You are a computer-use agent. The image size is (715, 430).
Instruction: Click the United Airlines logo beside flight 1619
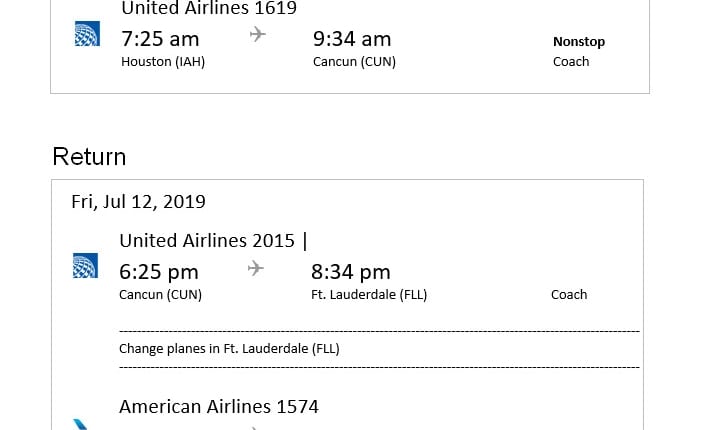pyautogui.click(x=87, y=34)
